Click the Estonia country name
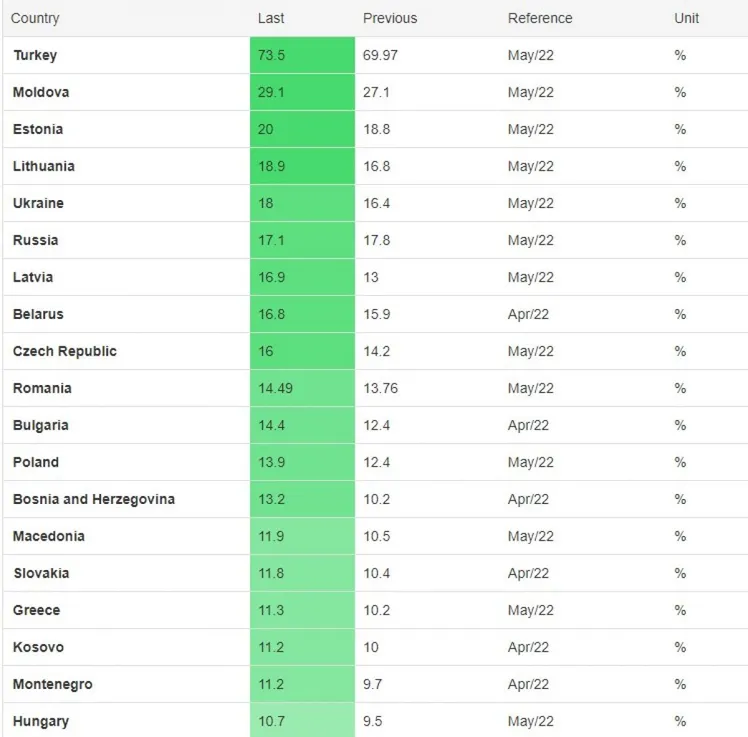 [x=38, y=130]
